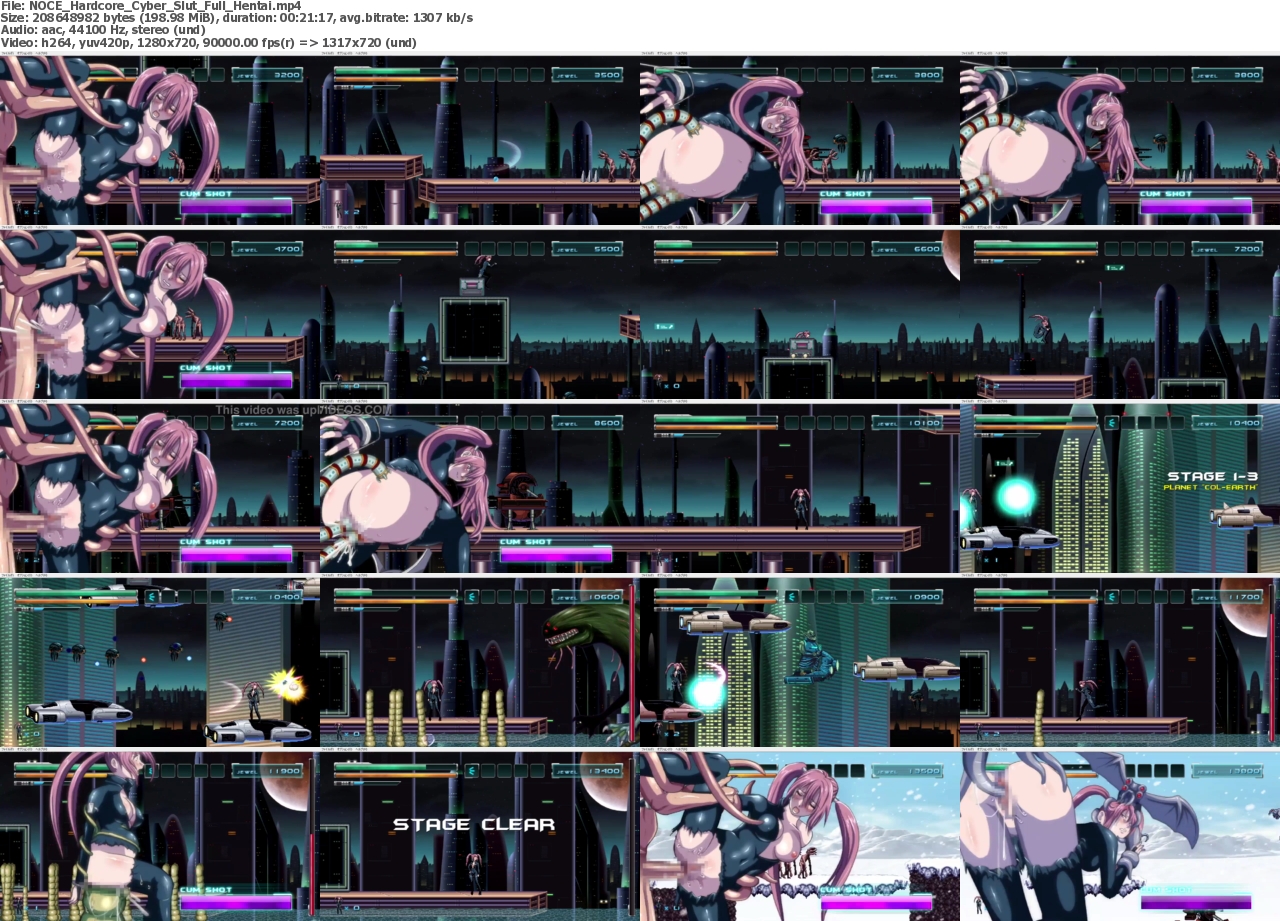Click the 'Size: 208648982 bytes' header line

(237, 18)
